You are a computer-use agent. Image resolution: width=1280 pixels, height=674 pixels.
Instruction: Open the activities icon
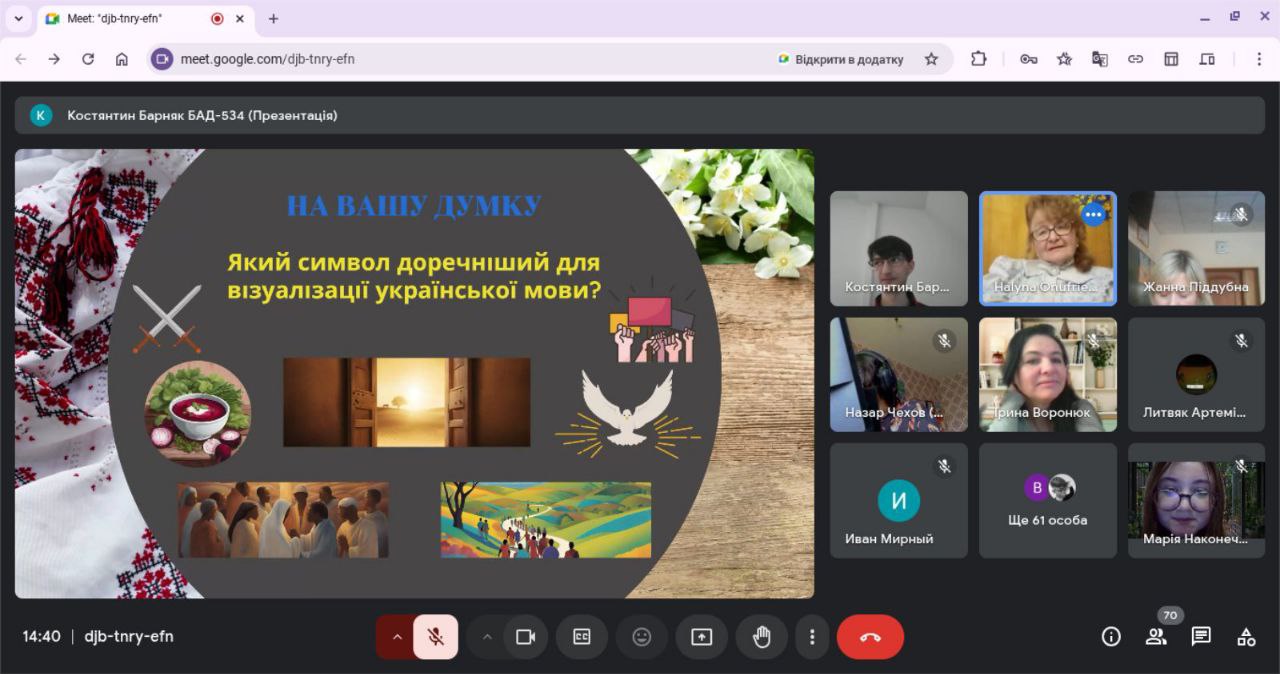pyautogui.click(x=1246, y=637)
